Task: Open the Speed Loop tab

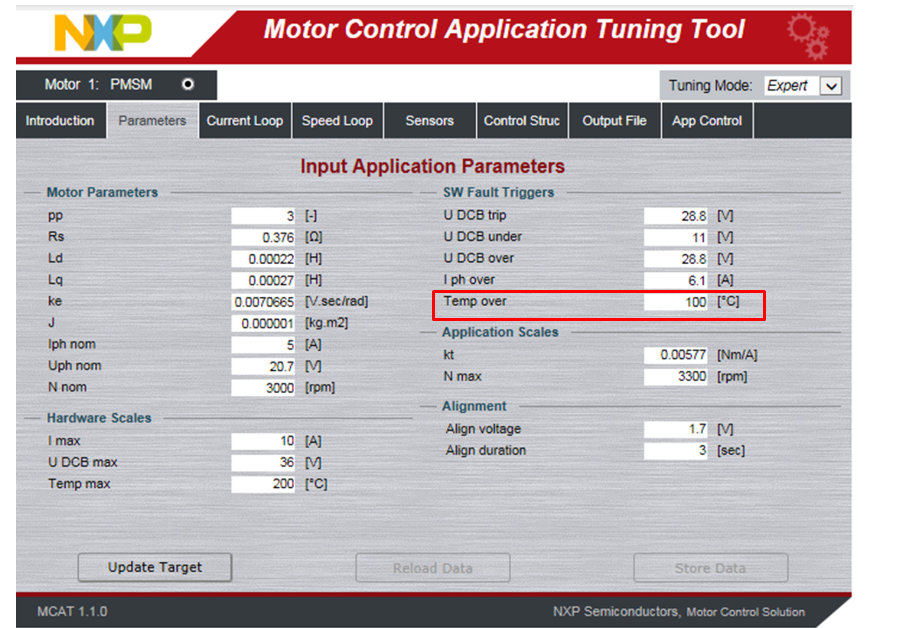Action: point(337,120)
